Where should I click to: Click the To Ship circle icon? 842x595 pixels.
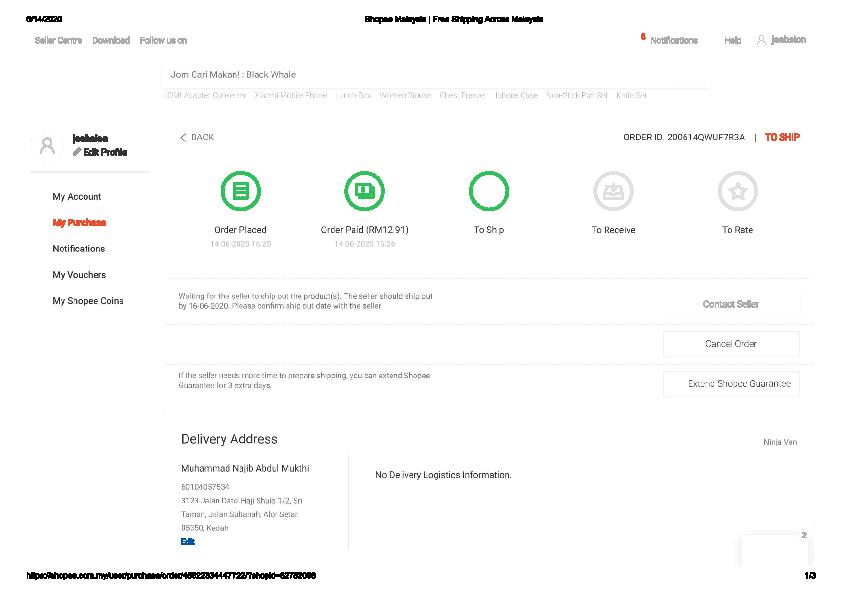[489, 191]
